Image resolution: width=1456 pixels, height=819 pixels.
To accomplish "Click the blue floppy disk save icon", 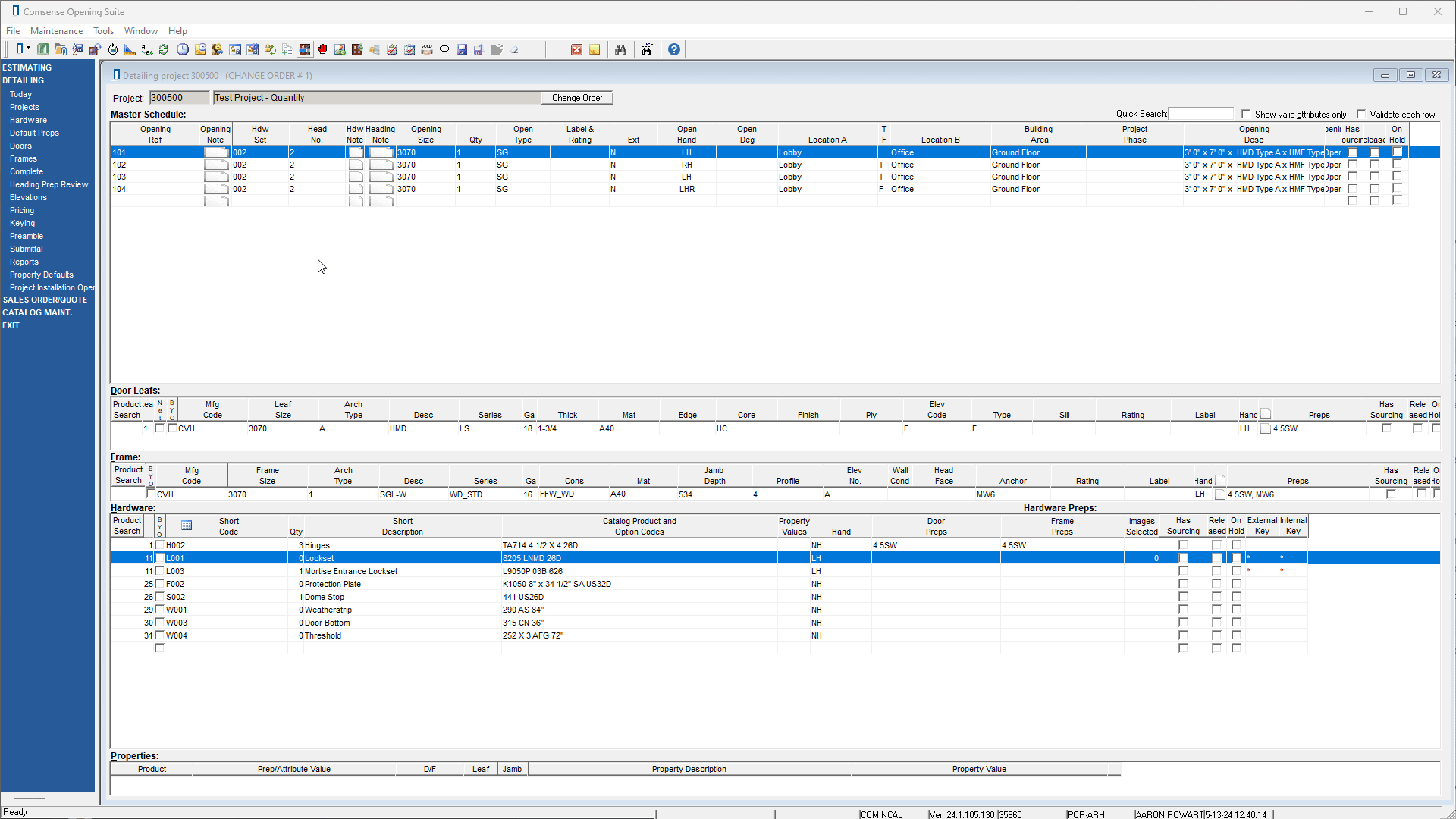I will pos(462,49).
